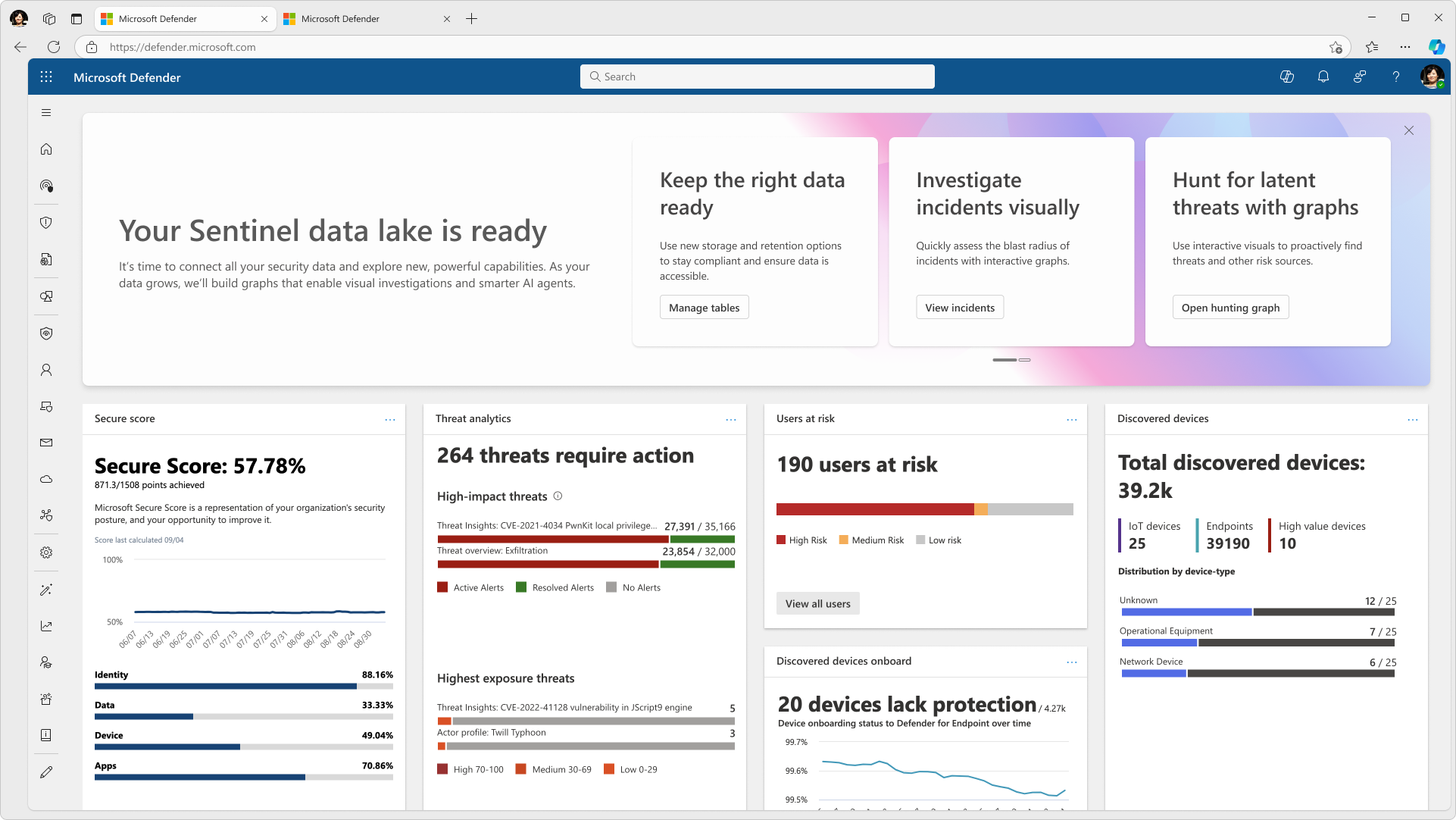
Task: Open the reports chart icon in the sidebar
Action: coord(46,626)
